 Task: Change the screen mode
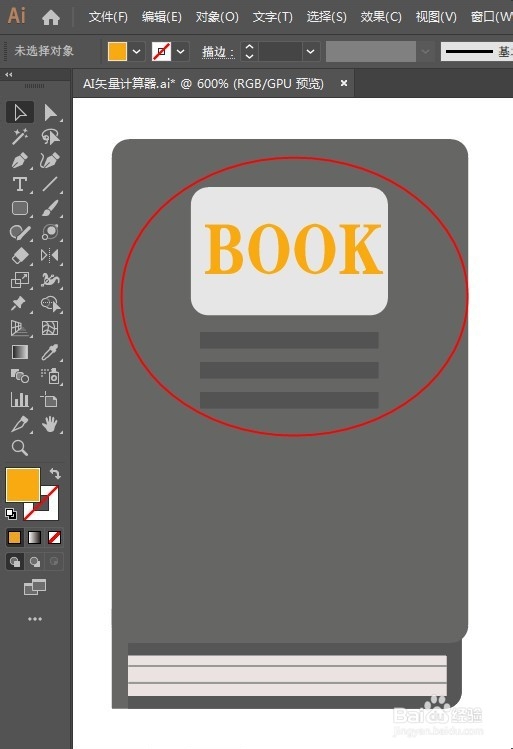pos(35,587)
